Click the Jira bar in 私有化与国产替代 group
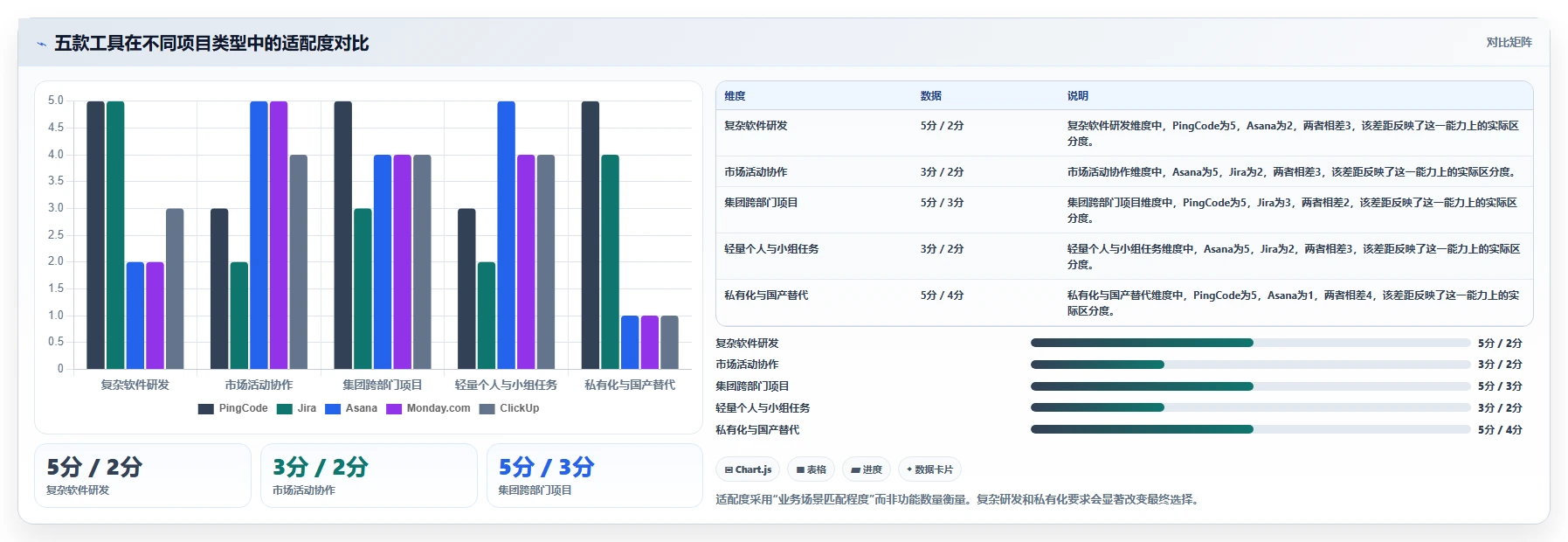The height and width of the screenshot is (542, 1568). click(x=610, y=262)
